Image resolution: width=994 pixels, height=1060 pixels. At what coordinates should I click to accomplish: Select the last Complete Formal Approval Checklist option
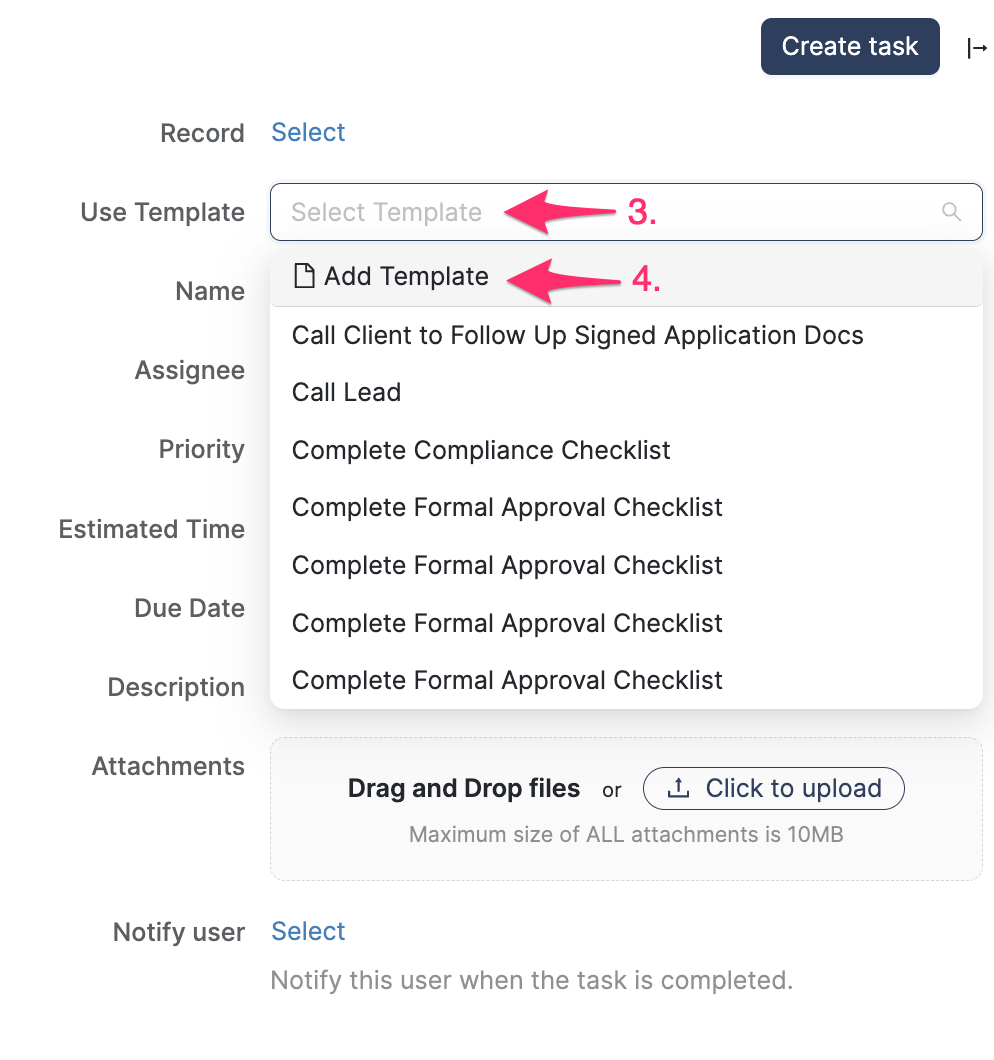(507, 680)
